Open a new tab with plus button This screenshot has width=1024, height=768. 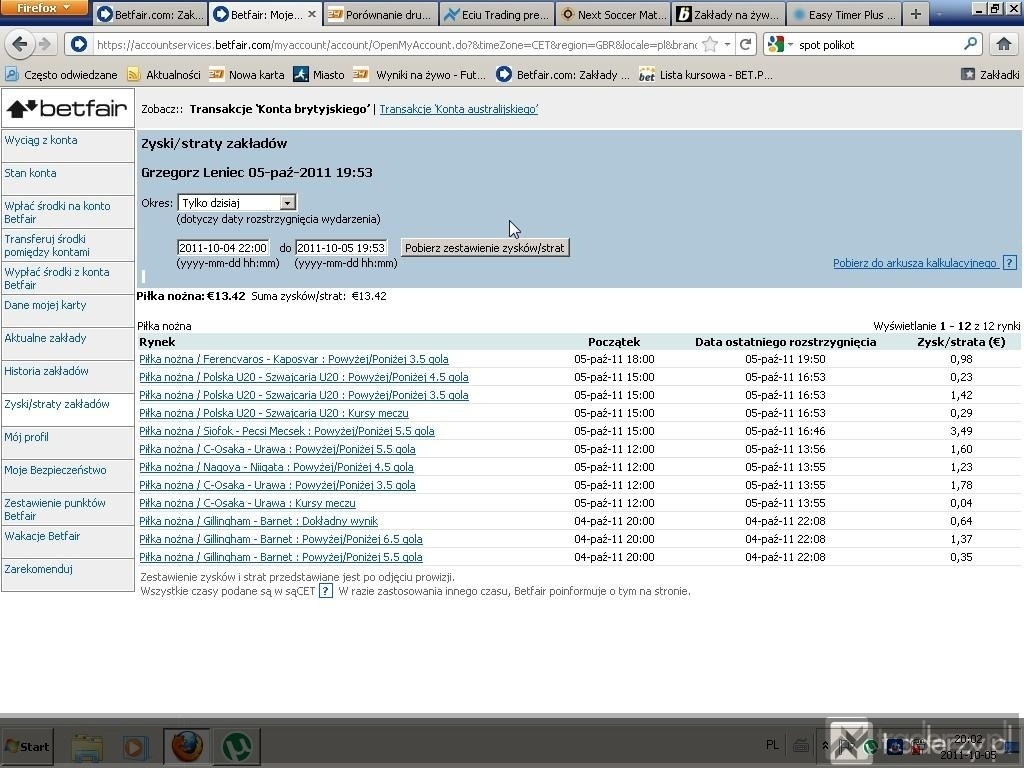click(x=916, y=14)
